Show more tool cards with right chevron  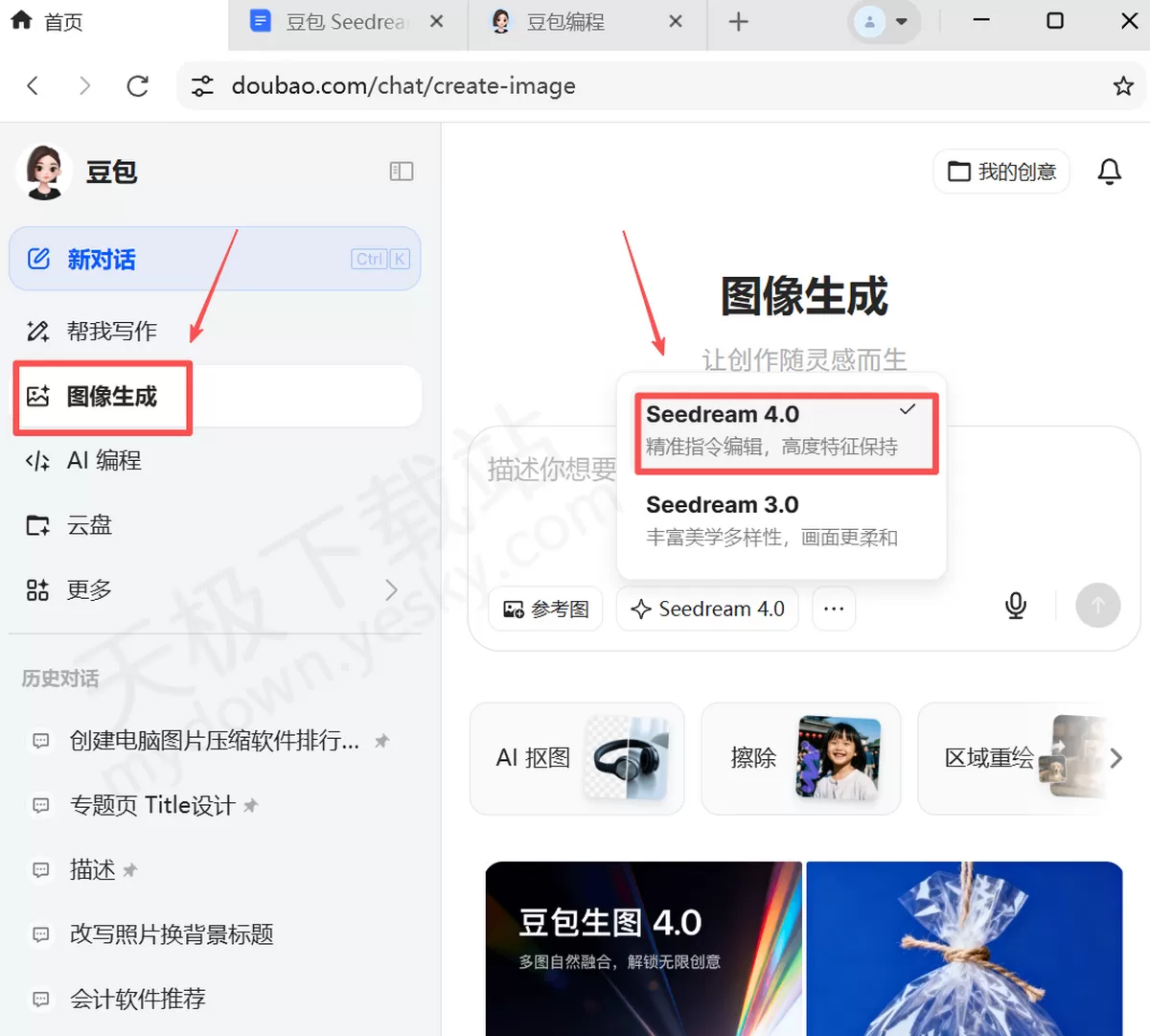(x=1115, y=758)
